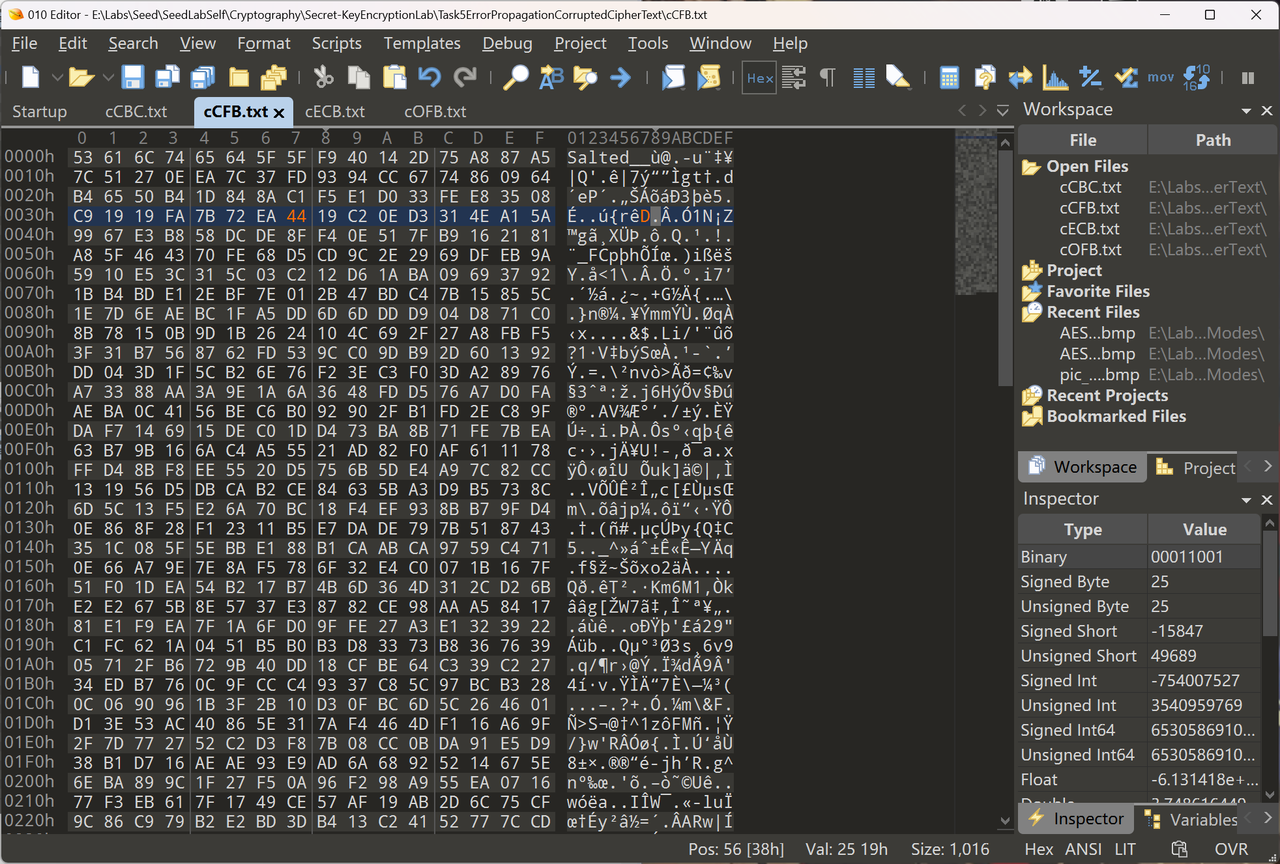The image size is (1280, 864).
Task: Click the ANSI encoding in status bar
Action: (x=1083, y=849)
